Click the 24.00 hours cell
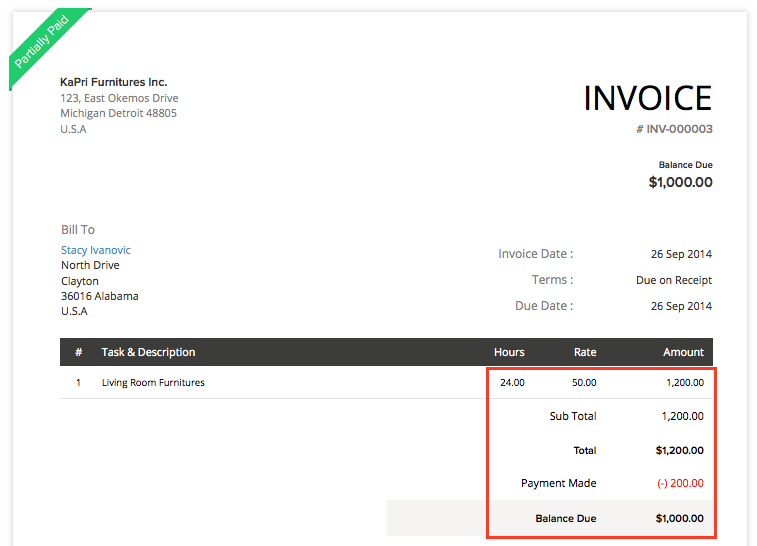Viewport: 757px width, 546px height. coord(512,382)
